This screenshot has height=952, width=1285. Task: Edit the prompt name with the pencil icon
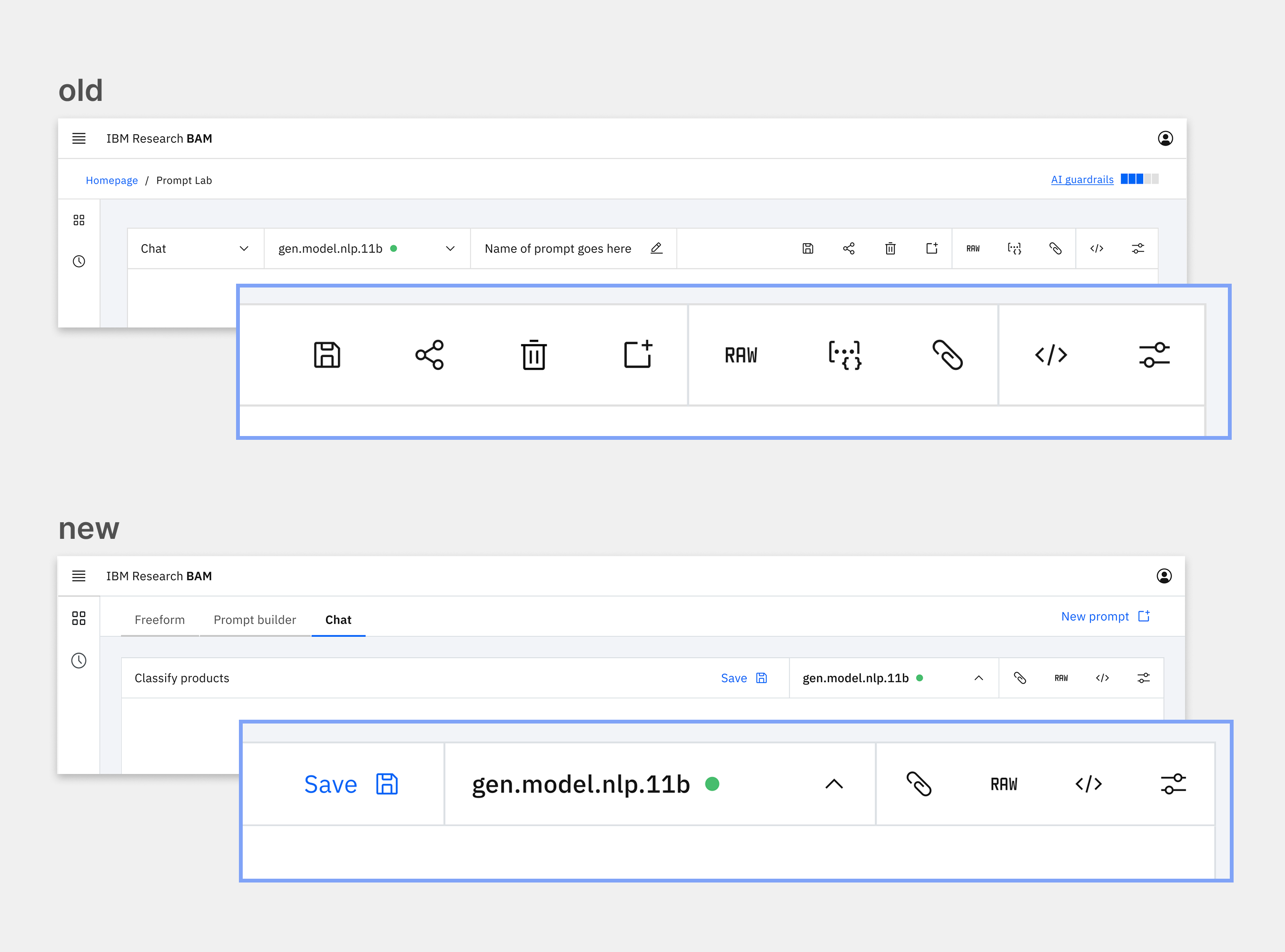pyautogui.click(x=657, y=248)
